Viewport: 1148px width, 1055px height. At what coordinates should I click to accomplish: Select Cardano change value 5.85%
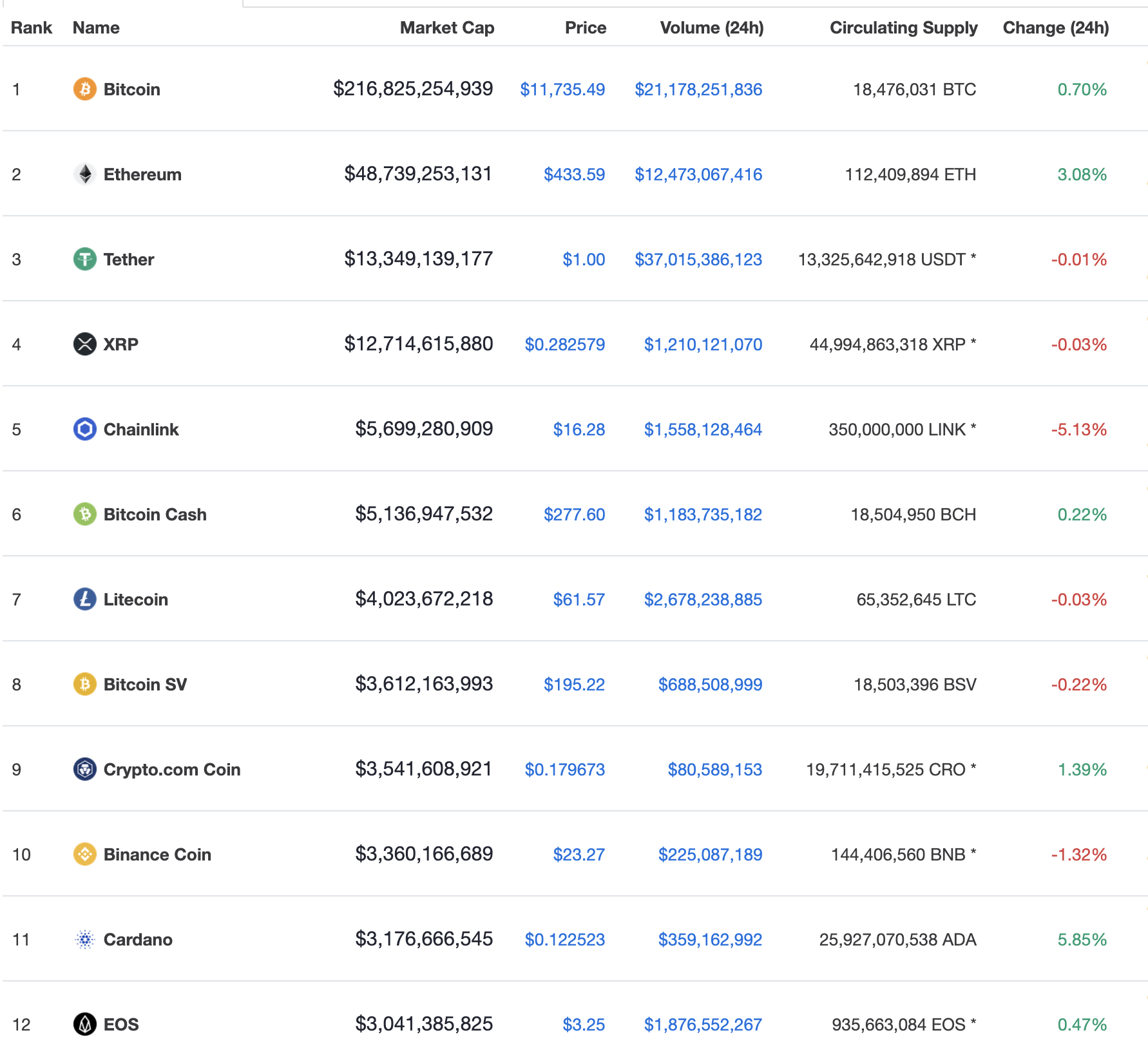(x=1082, y=939)
